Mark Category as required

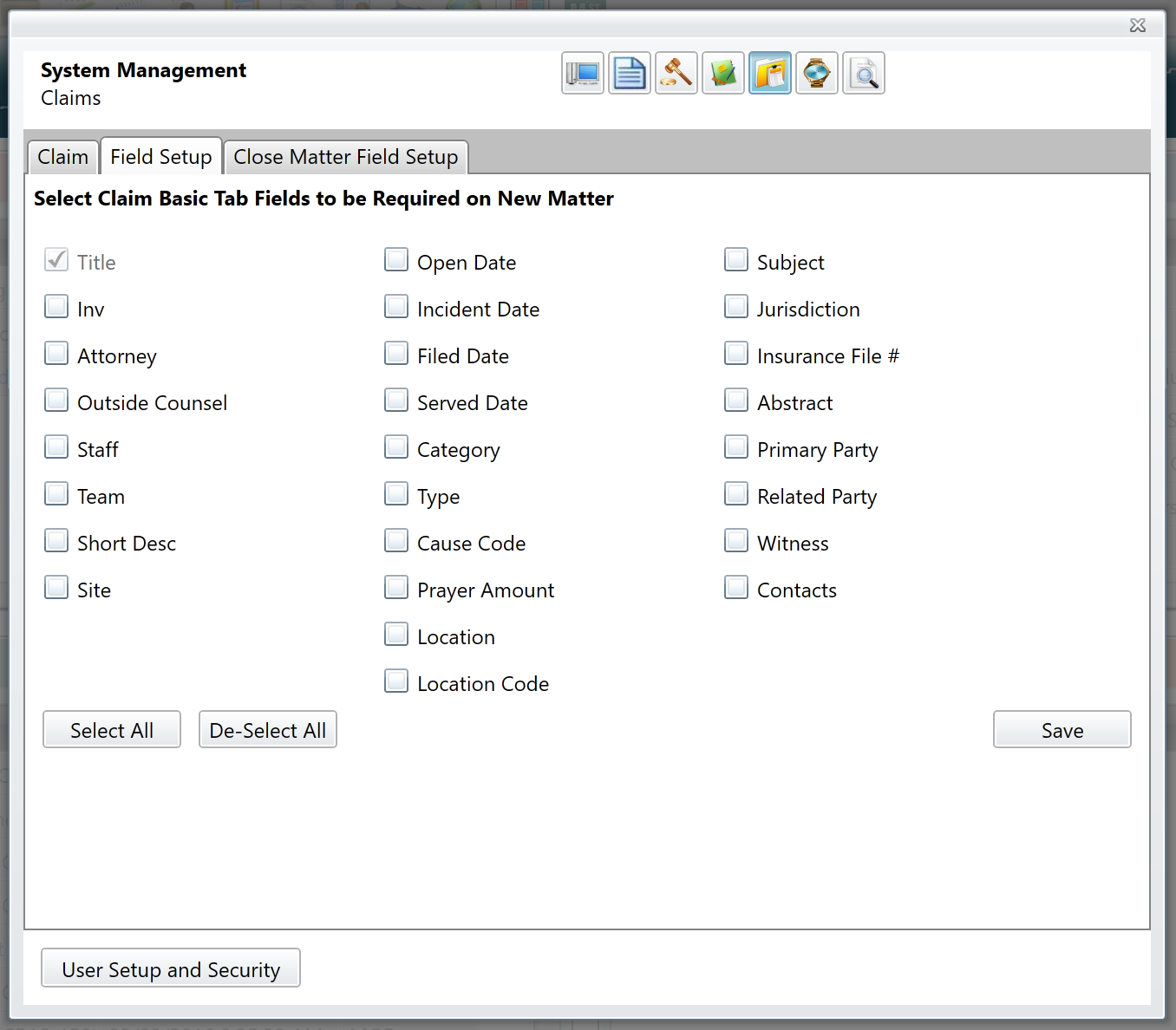click(396, 447)
